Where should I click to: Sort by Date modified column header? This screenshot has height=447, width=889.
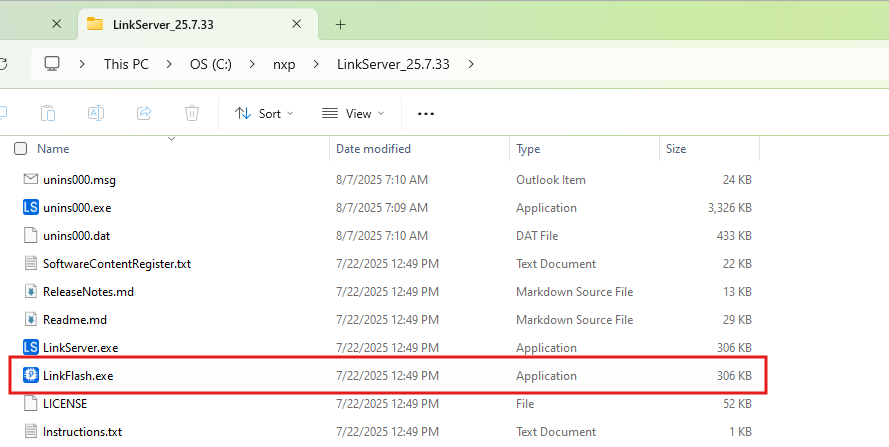(x=373, y=149)
